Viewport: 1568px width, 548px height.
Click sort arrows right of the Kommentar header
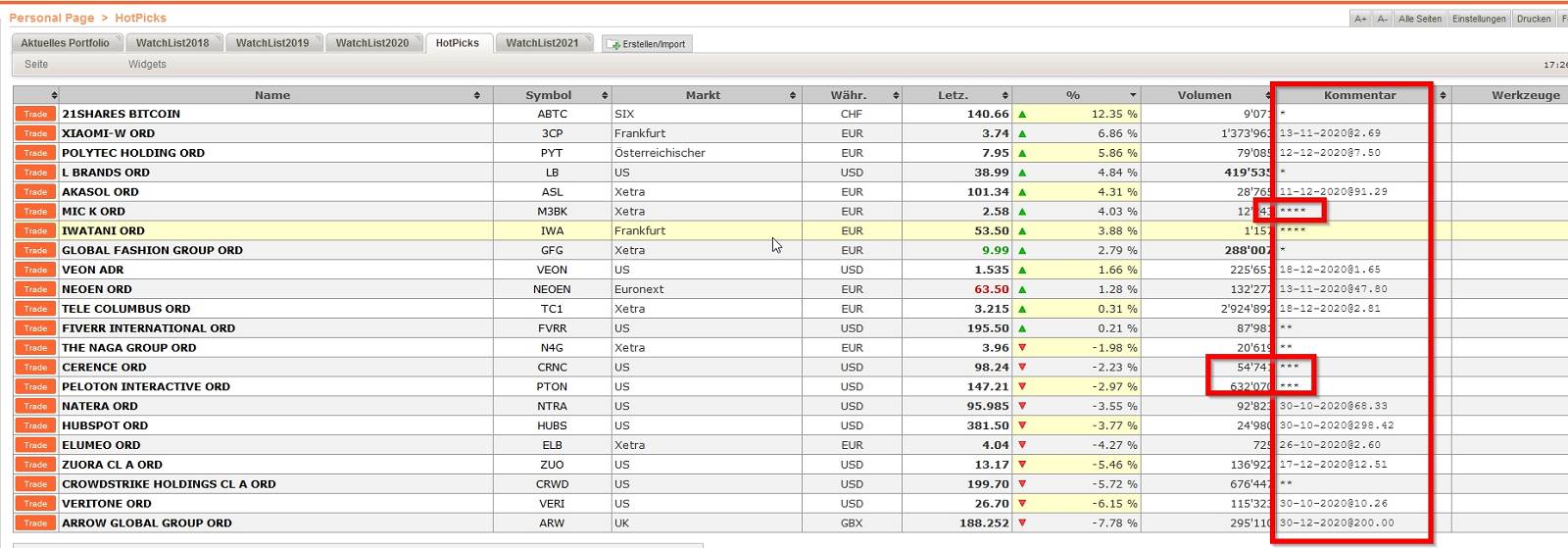1443,95
